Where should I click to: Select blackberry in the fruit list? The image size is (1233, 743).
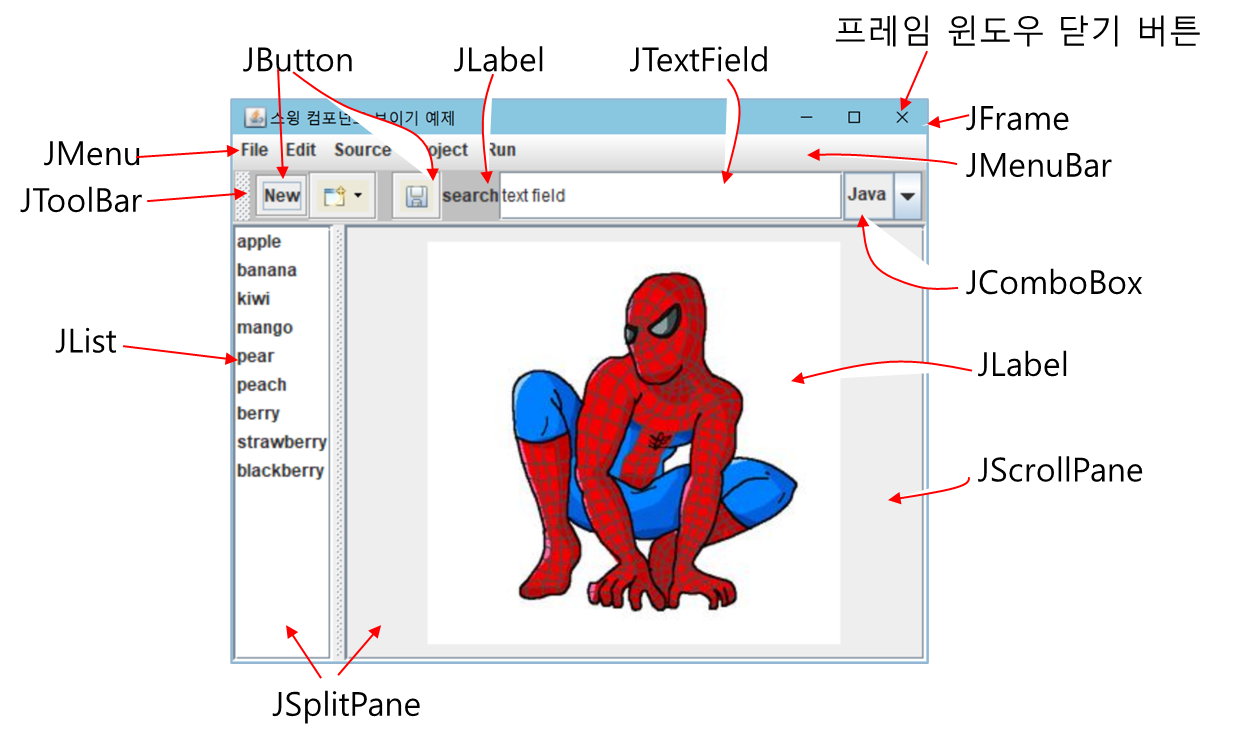click(282, 471)
